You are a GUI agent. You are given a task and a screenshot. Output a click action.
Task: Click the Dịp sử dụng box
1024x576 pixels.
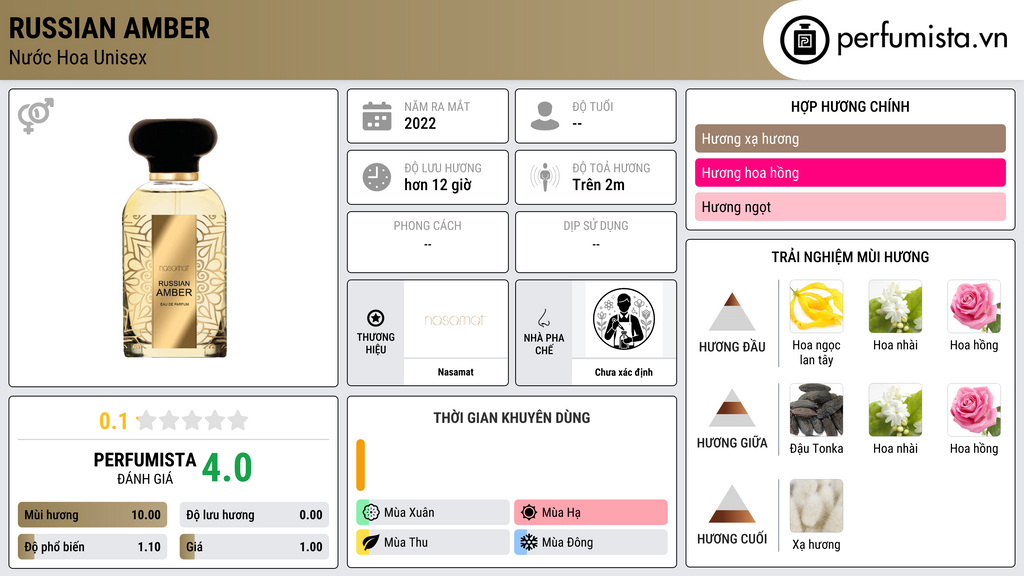click(x=596, y=242)
